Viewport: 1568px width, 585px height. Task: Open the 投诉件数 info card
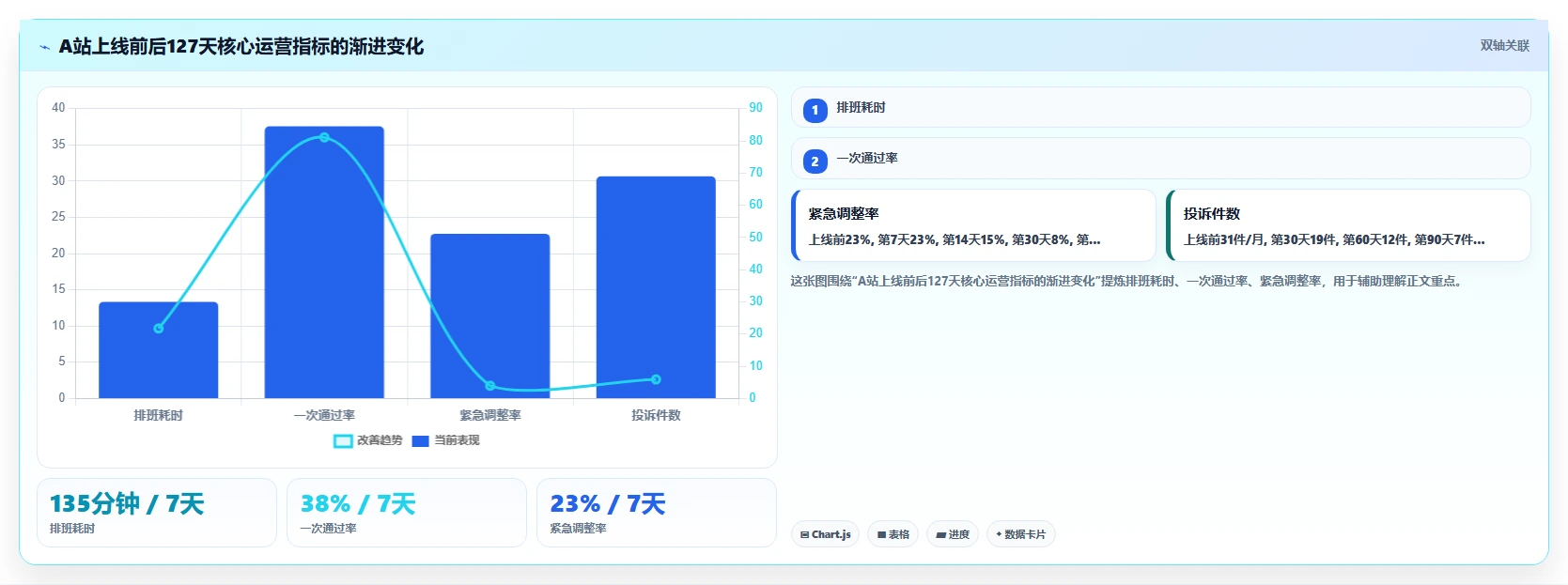click(1348, 225)
